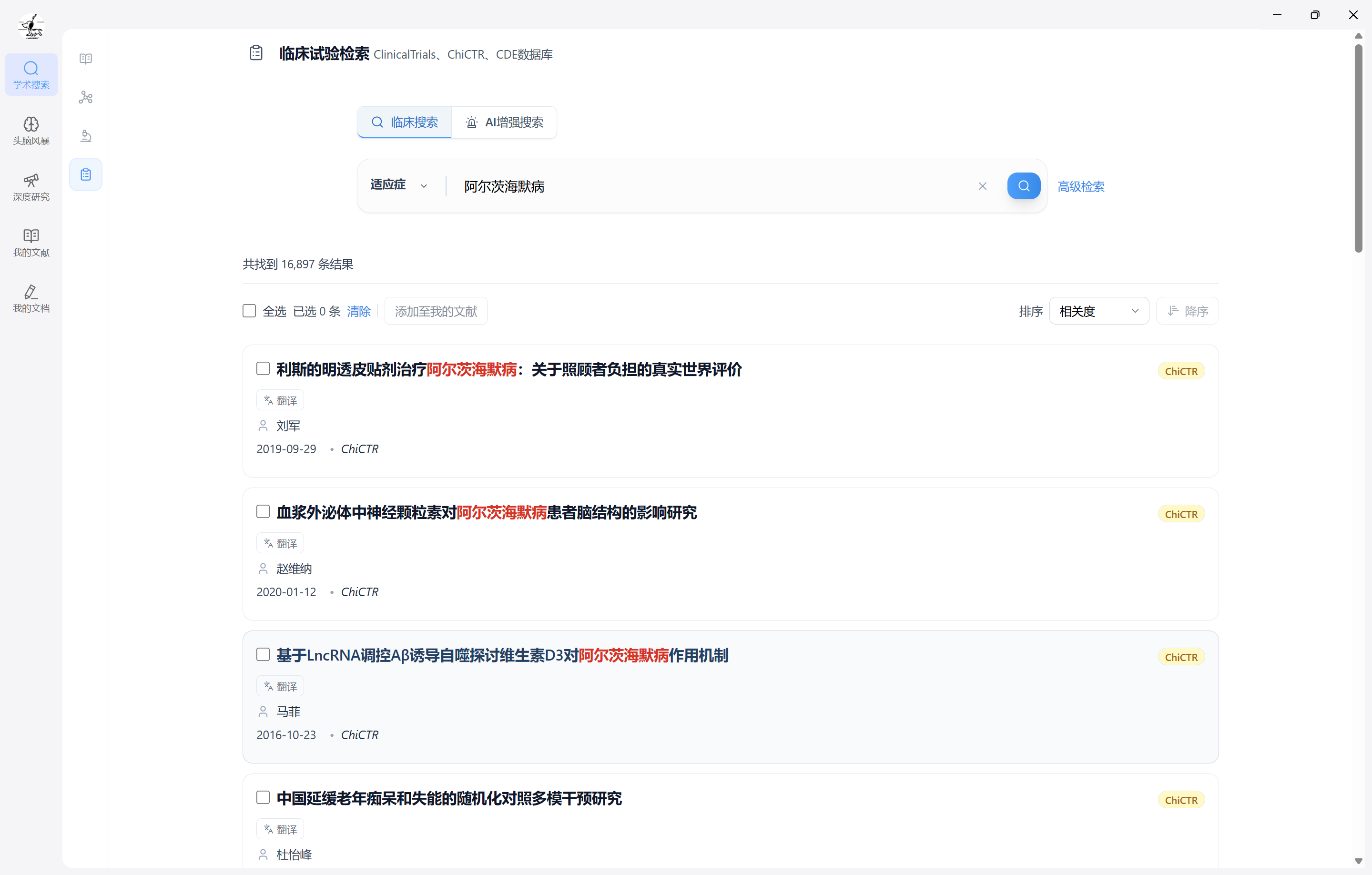The image size is (1372, 875).
Task: Clear the search field with X icon
Action: pos(982,186)
